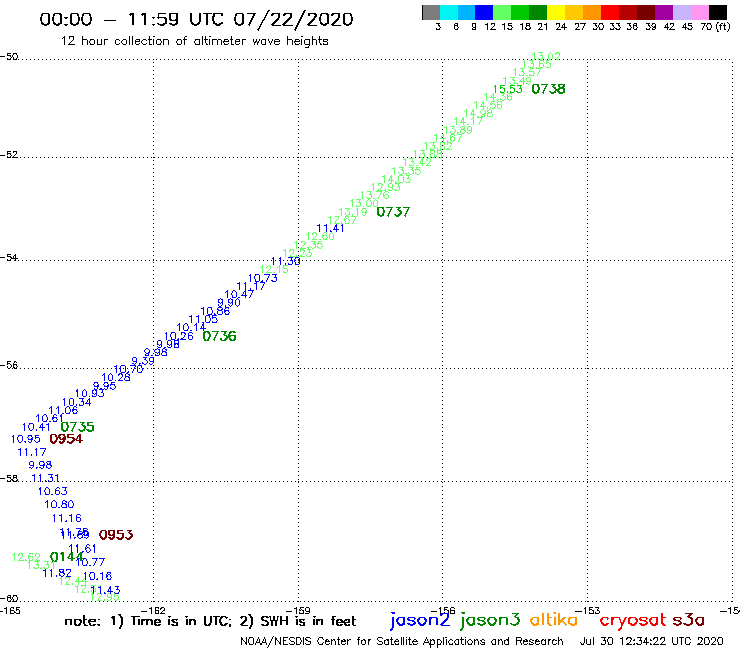Select the 0953 time marker
This screenshot has width=740, height=650.
116,535
